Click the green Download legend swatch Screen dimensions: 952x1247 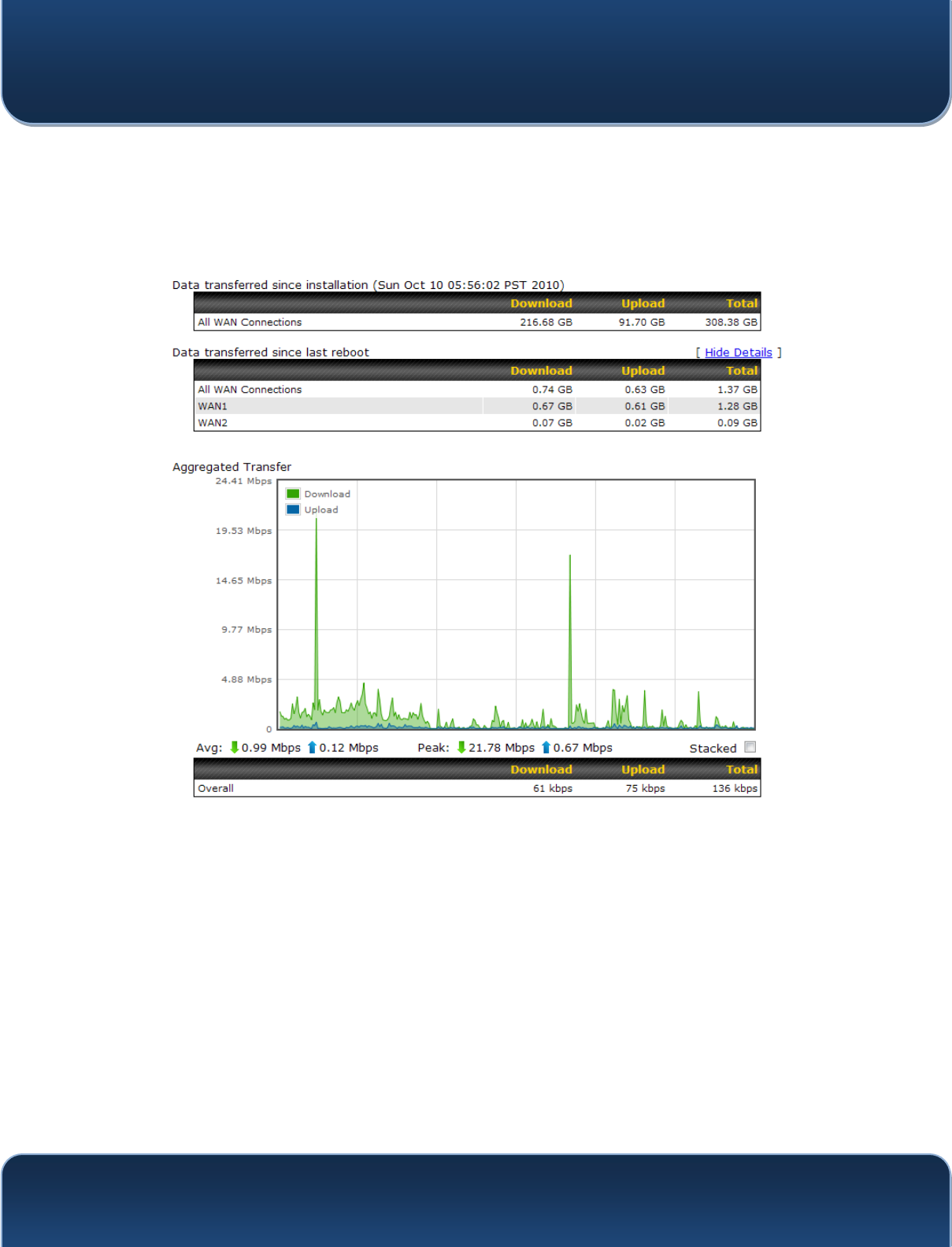tap(293, 494)
